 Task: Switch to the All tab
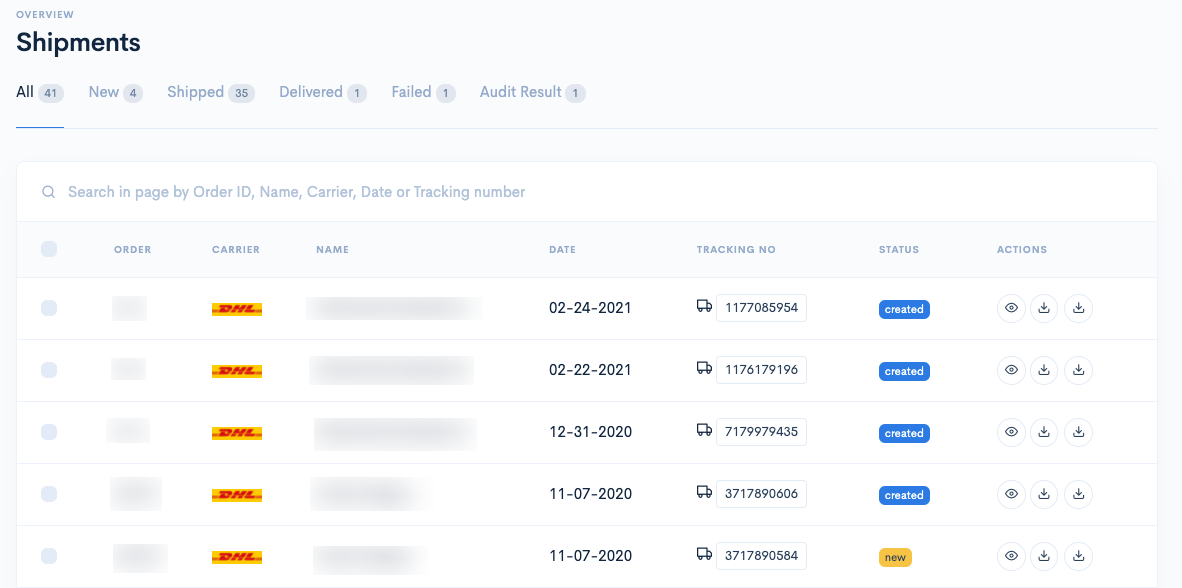(40, 93)
